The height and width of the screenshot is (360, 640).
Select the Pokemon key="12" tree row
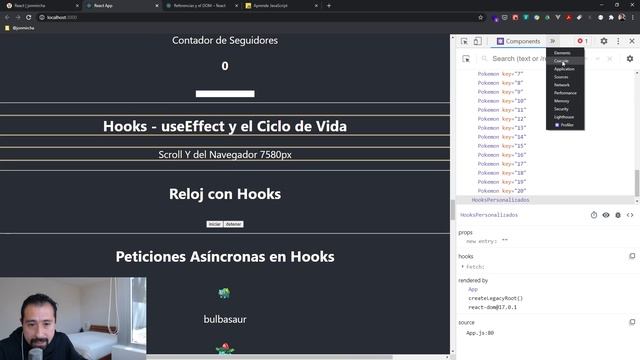(502, 119)
